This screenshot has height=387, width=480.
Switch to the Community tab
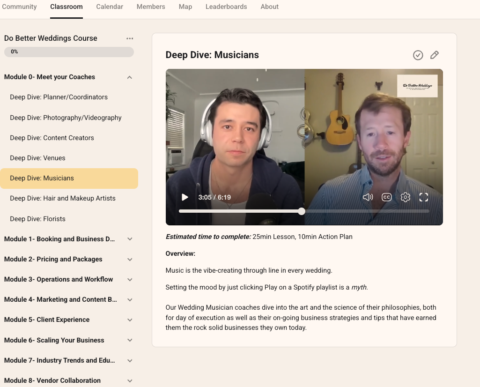point(19,7)
